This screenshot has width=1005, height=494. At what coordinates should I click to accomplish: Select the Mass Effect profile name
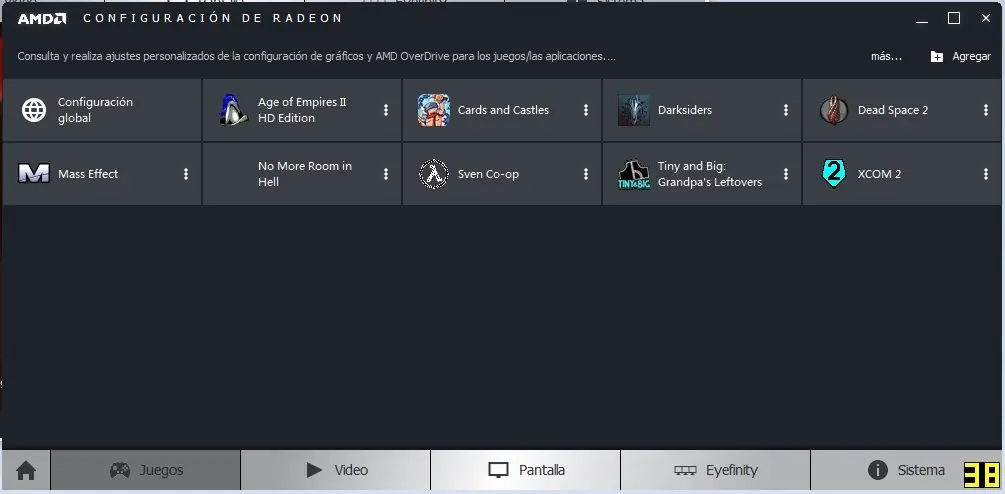tap(88, 174)
